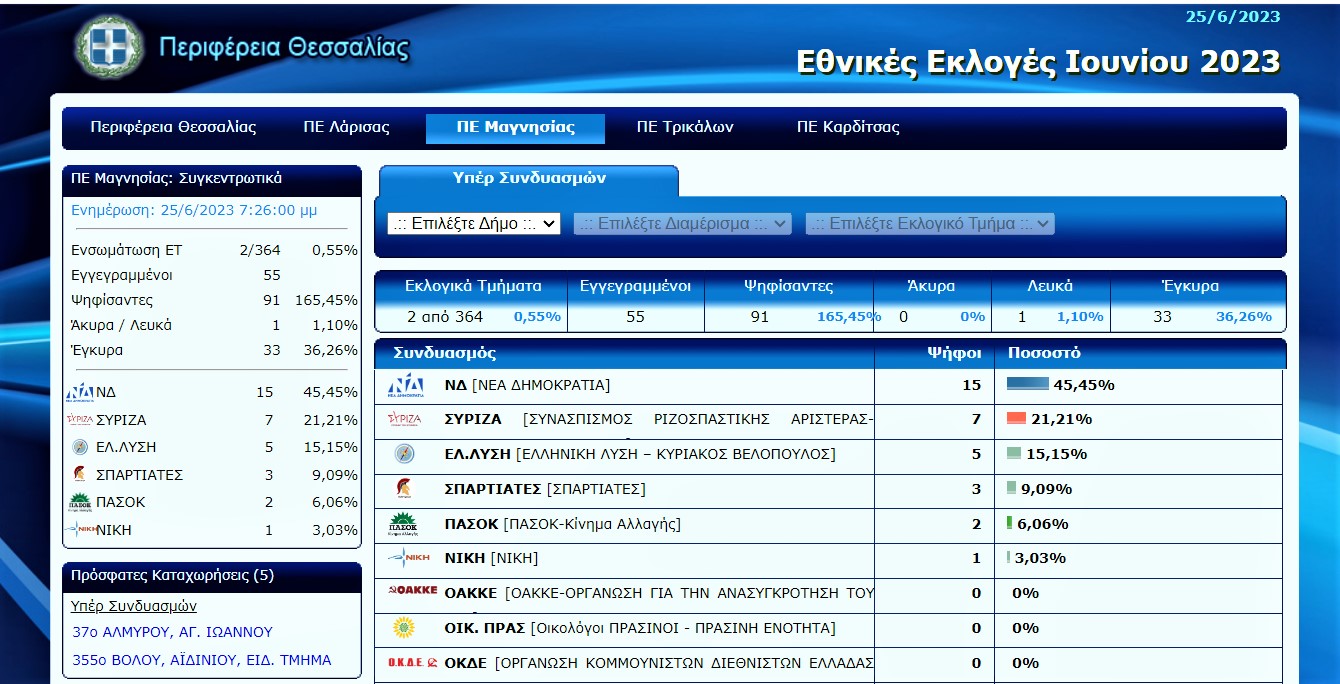Click the ΝΙΚΗ logo in sidebar summary
The width and height of the screenshot is (1340, 684).
point(80,530)
